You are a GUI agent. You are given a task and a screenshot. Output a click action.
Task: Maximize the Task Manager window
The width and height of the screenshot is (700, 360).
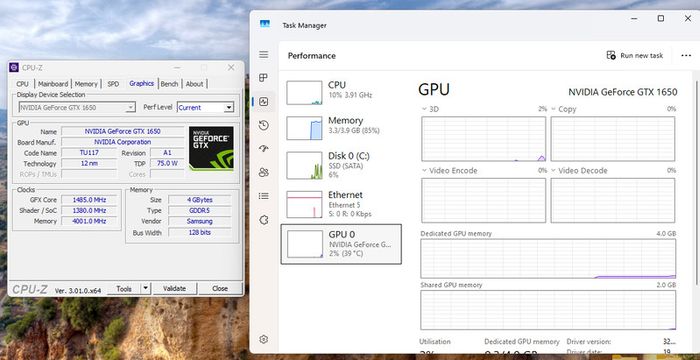(x=661, y=18)
